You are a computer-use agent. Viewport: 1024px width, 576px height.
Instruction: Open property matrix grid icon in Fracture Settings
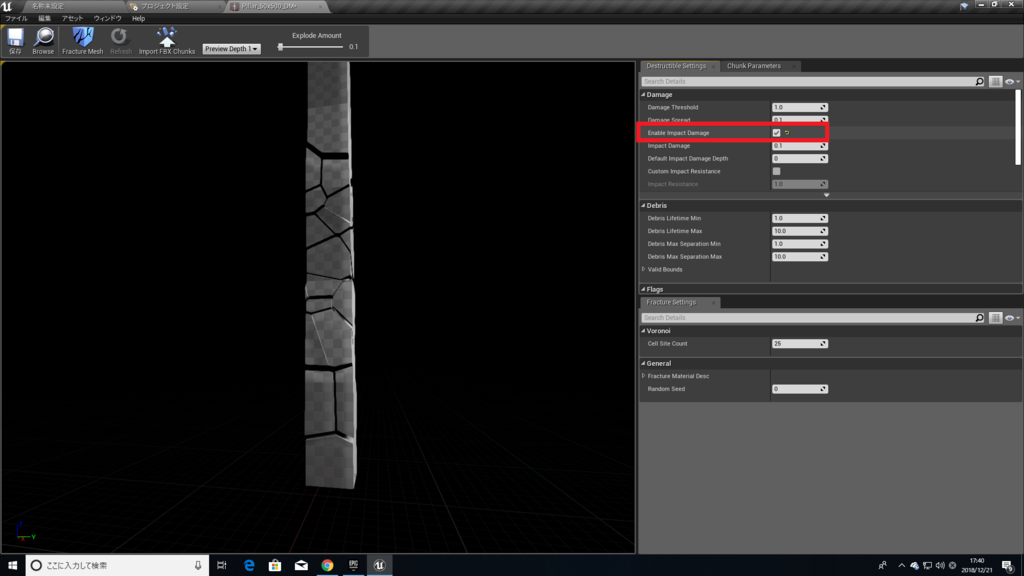coord(995,318)
